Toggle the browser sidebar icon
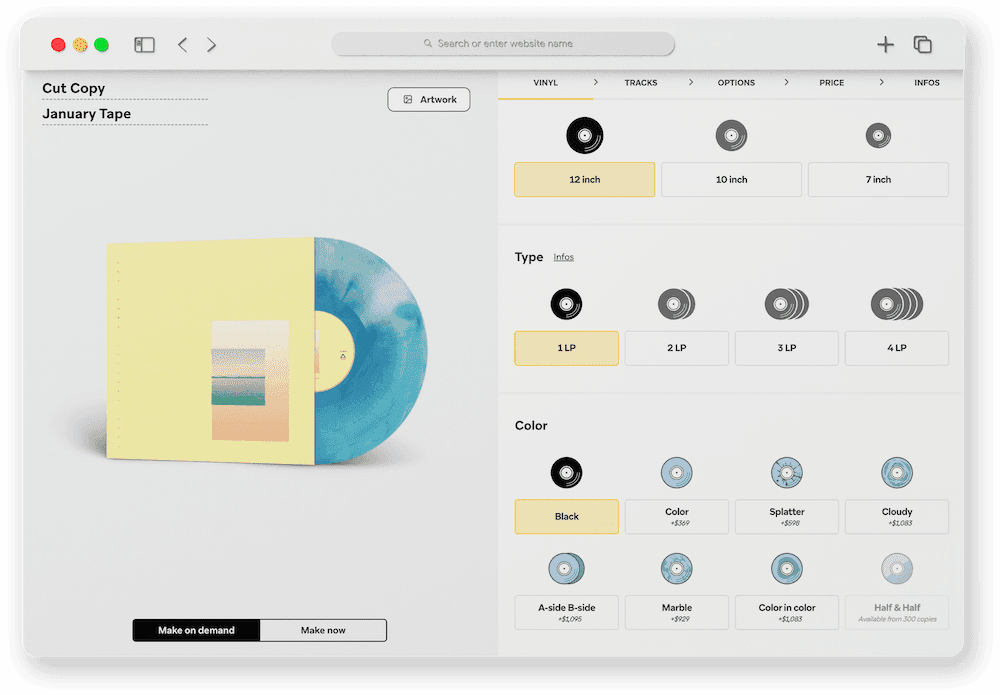1000x695 pixels. click(144, 44)
